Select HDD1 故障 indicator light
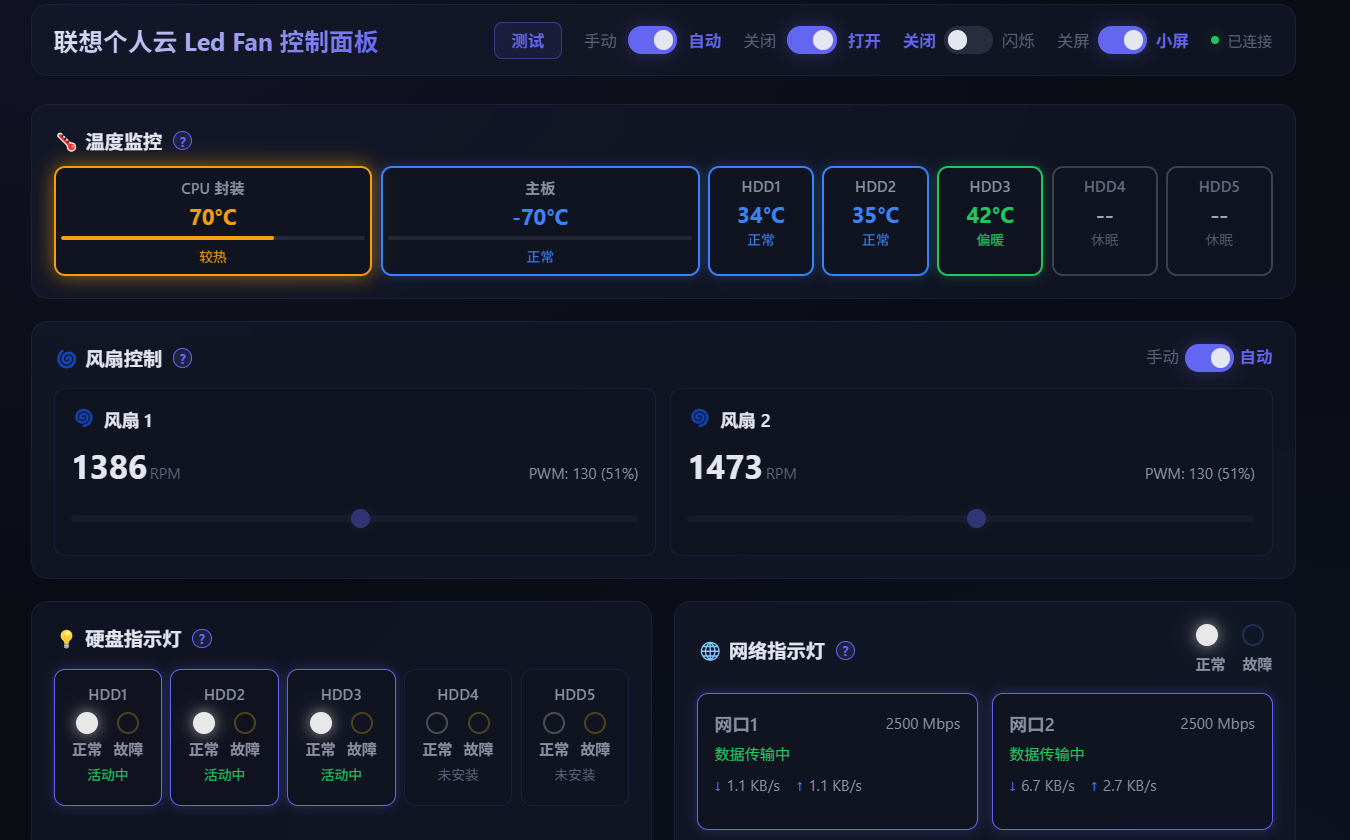Image resolution: width=1350 pixels, height=840 pixels. [128, 723]
